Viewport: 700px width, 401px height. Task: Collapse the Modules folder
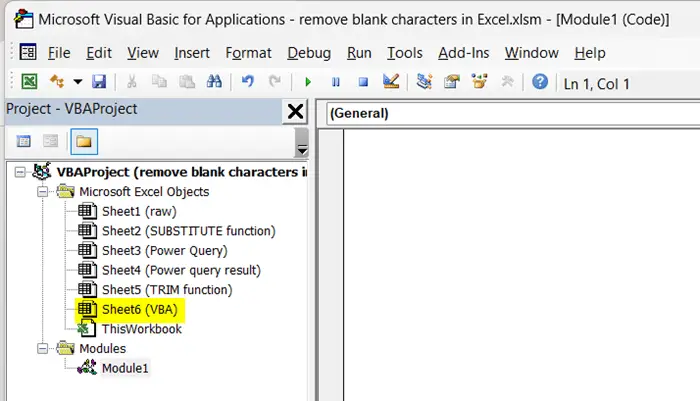click(x=42, y=348)
